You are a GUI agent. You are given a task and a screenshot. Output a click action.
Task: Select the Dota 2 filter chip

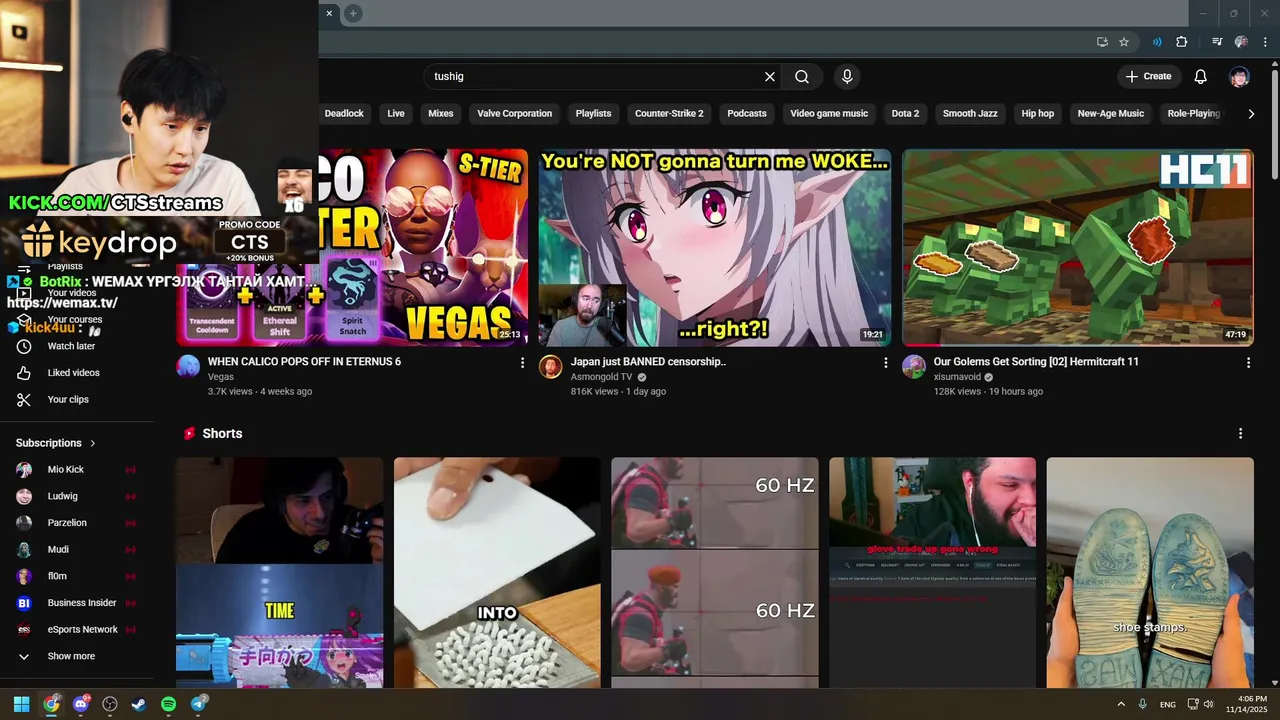pyautogui.click(x=905, y=114)
